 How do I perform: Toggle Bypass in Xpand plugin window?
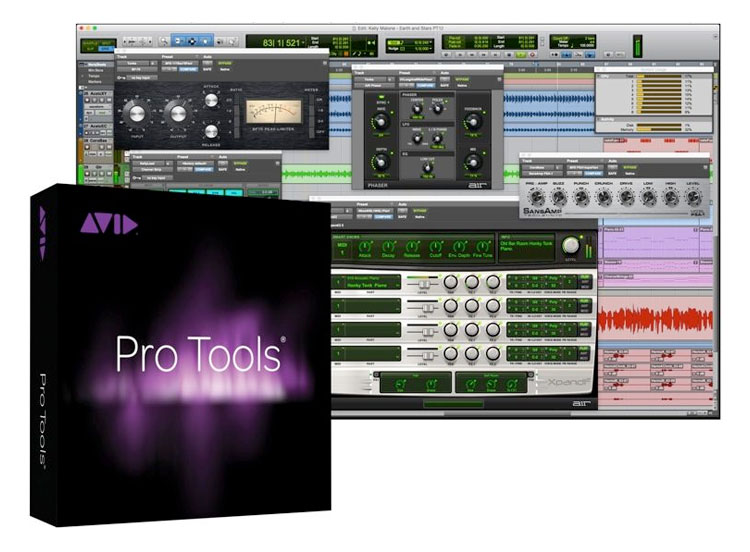click(419, 210)
